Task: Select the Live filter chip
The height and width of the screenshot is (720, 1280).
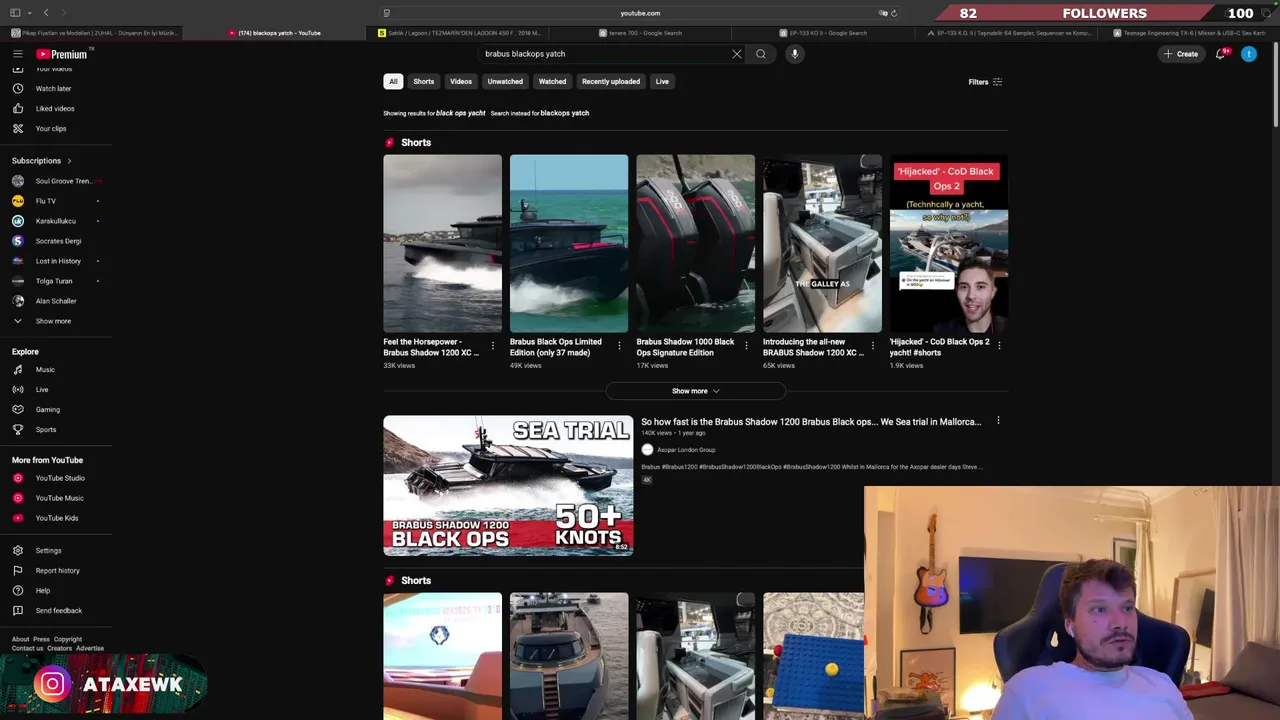Action: tap(662, 82)
